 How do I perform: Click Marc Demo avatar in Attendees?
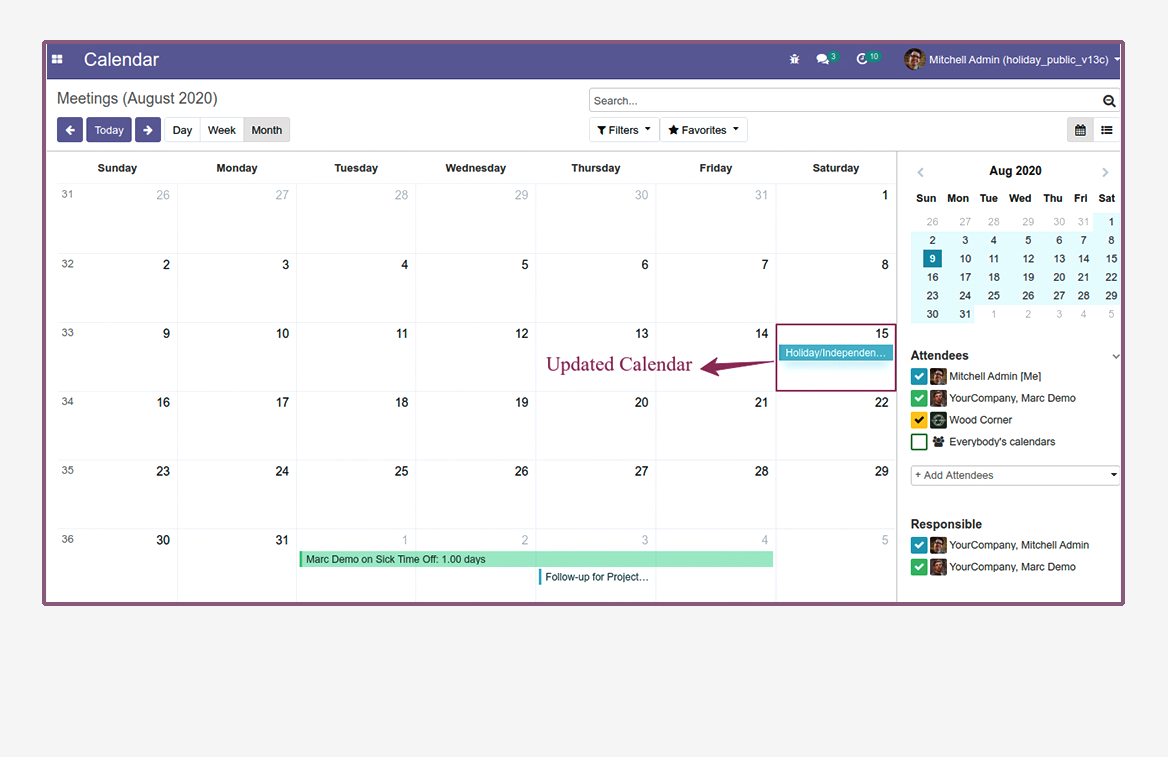coord(939,399)
